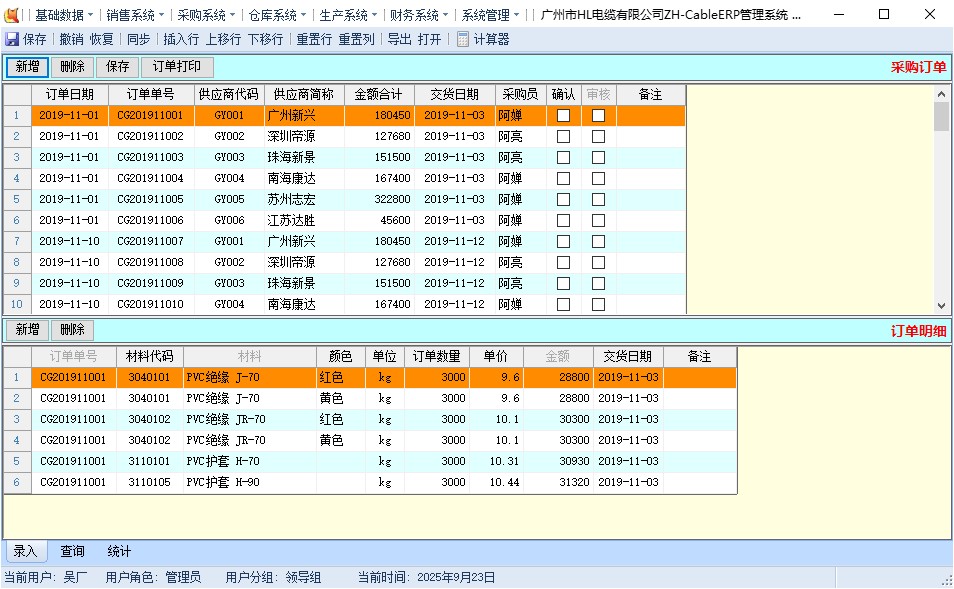Switch to the 统计 tab
This screenshot has width=954, height=589.
click(x=119, y=551)
